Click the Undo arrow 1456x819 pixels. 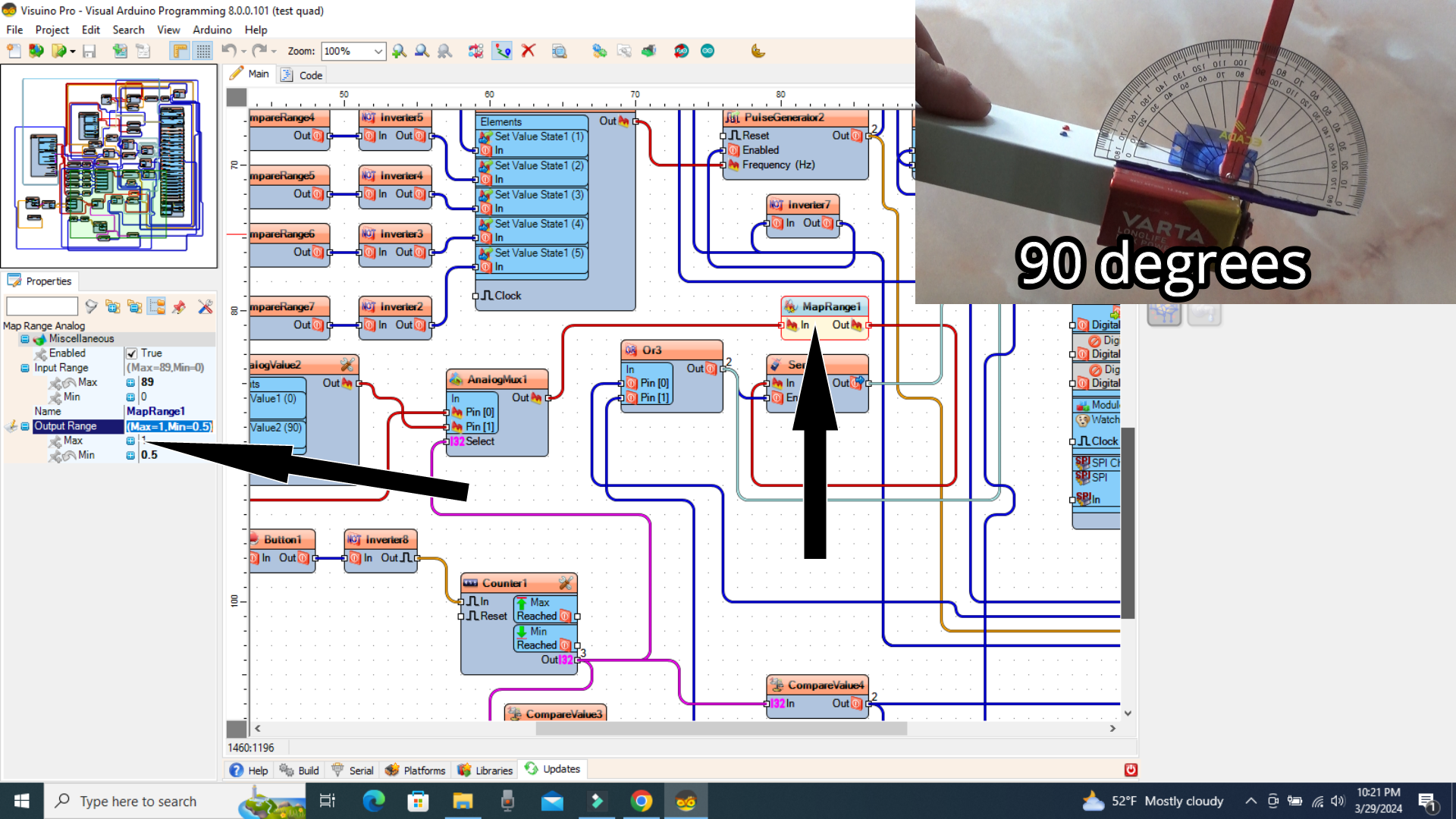[228, 51]
